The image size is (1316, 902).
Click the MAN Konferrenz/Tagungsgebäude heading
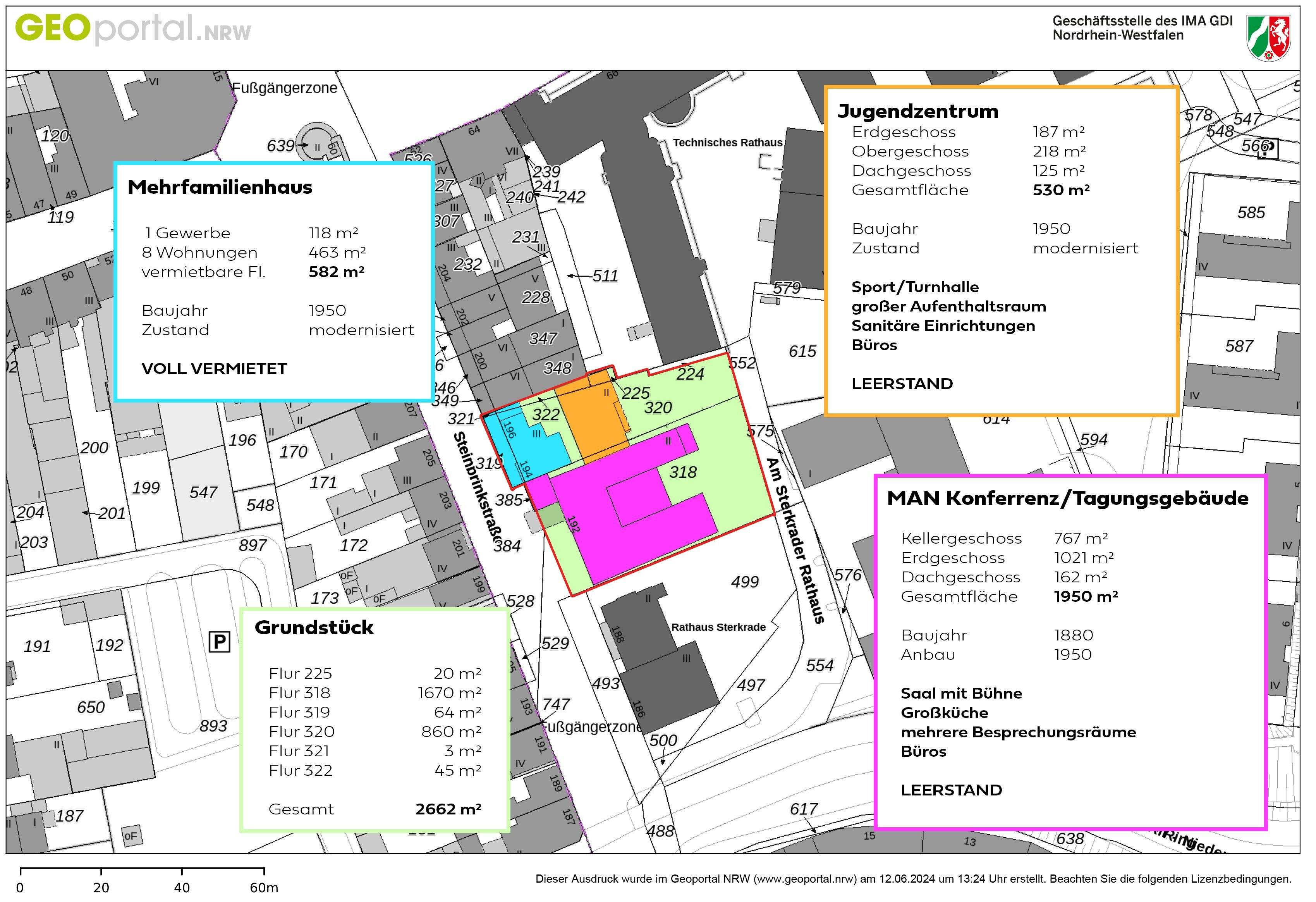1067,498
